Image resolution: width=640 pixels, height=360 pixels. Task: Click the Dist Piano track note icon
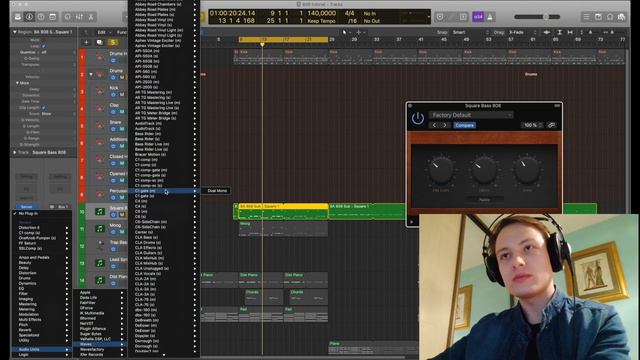point(100,280)
